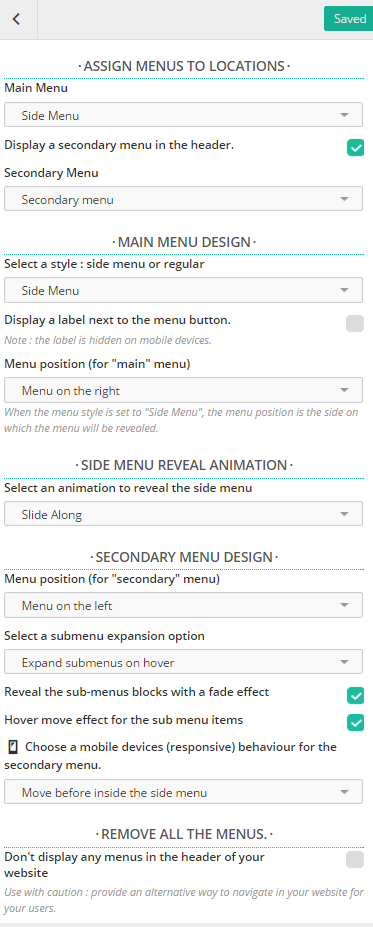This screenshot has width=373, height=927.
Task: Open the Move before inside the side menu dropdown
Action: pyautogui.click(x=183, y=792)
